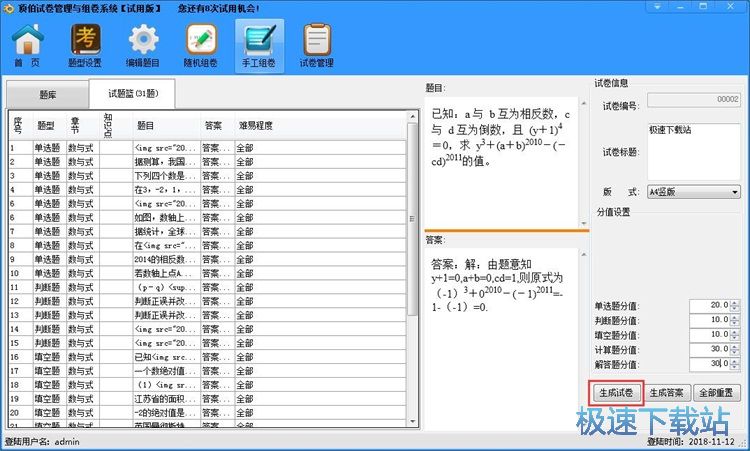Click the 试卷标题 text field
Image resolution: width=750 pixels, height=451 pixels.
click(x=694, y=151)
